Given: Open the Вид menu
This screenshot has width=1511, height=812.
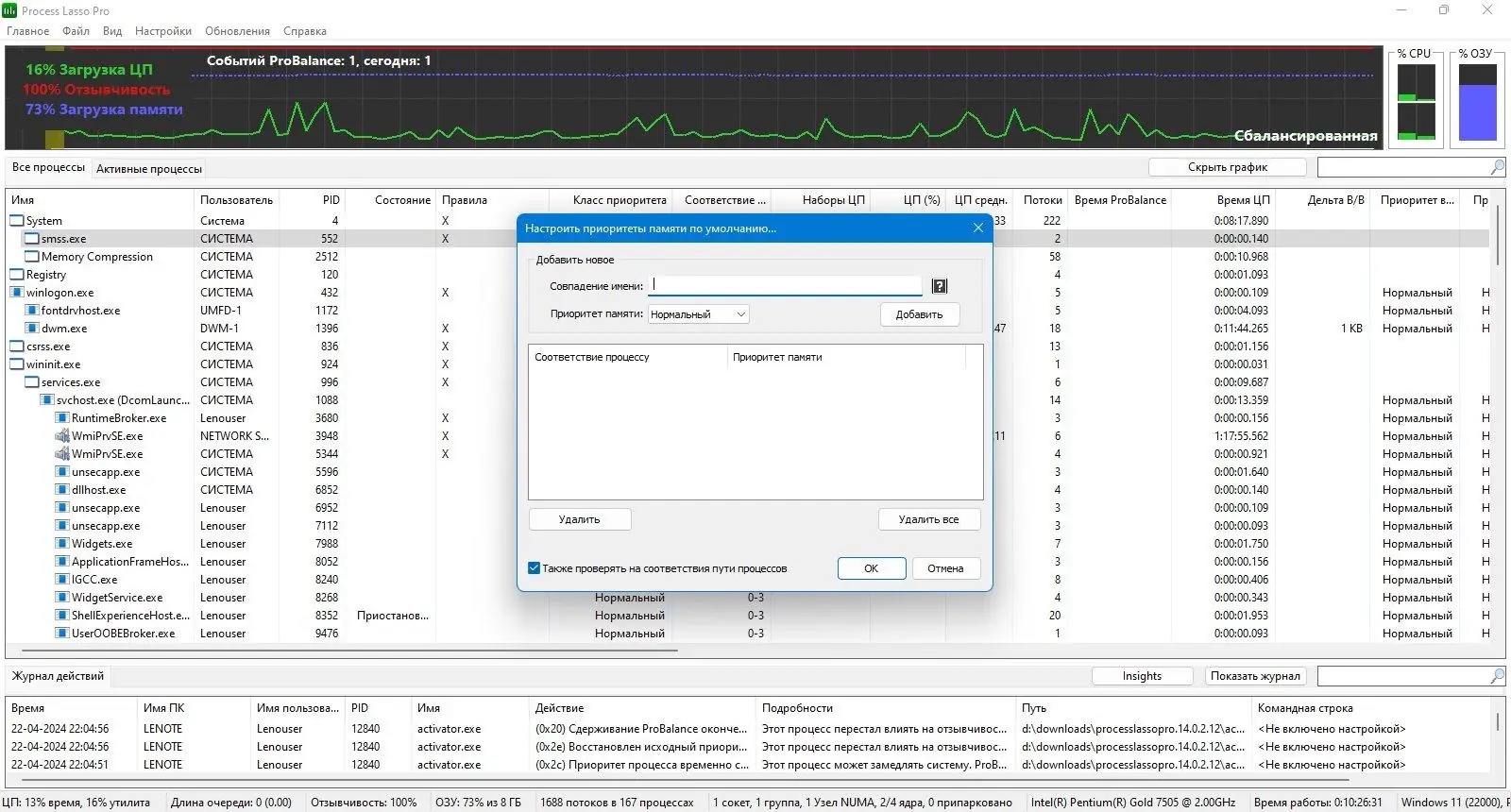Looking at the screenshot, I should pos(112,31).
